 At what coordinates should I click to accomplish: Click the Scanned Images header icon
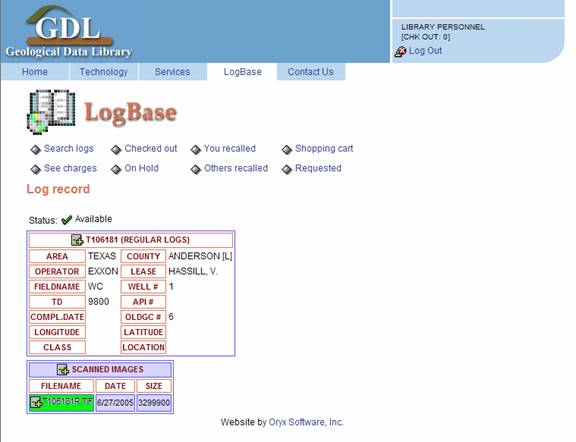63,370
